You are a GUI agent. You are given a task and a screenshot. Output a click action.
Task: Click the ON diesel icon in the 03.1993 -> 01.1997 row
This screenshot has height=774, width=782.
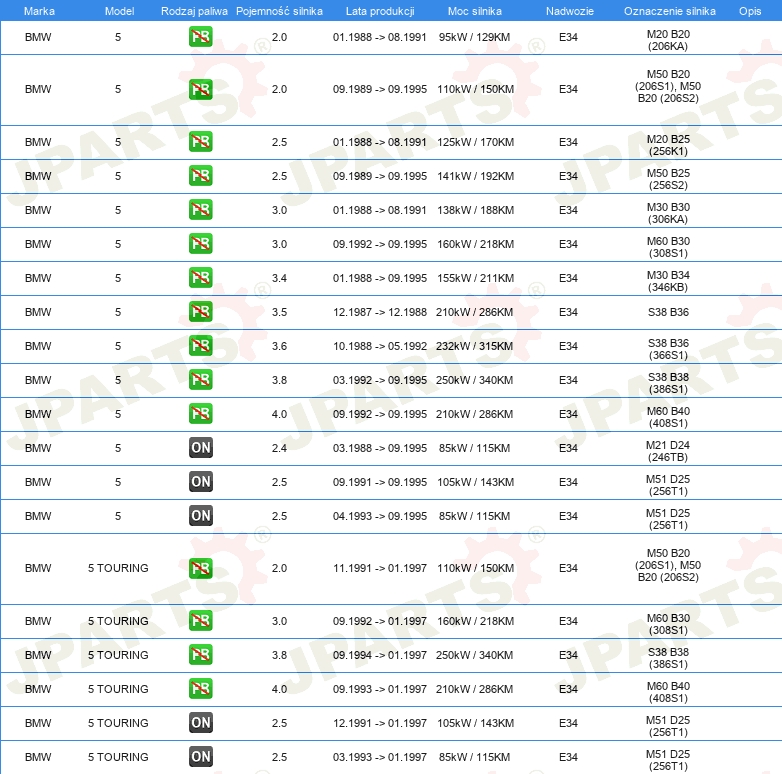click(x=200, y=757)
